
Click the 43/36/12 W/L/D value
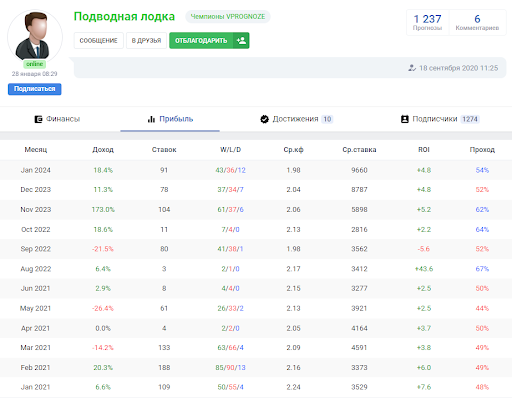(x=230, y=170)
